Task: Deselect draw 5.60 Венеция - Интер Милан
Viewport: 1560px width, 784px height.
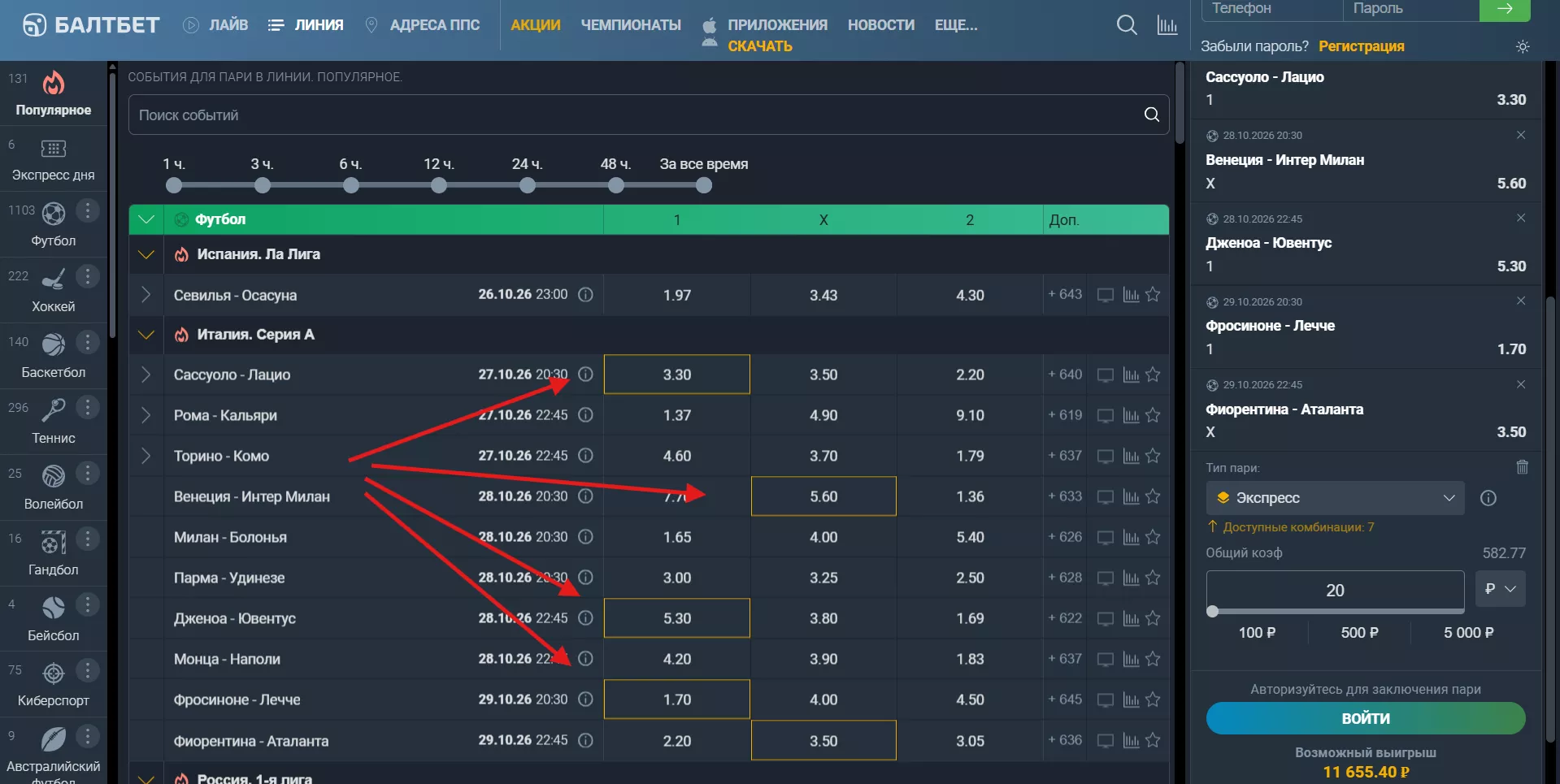Action: point(823,496)
